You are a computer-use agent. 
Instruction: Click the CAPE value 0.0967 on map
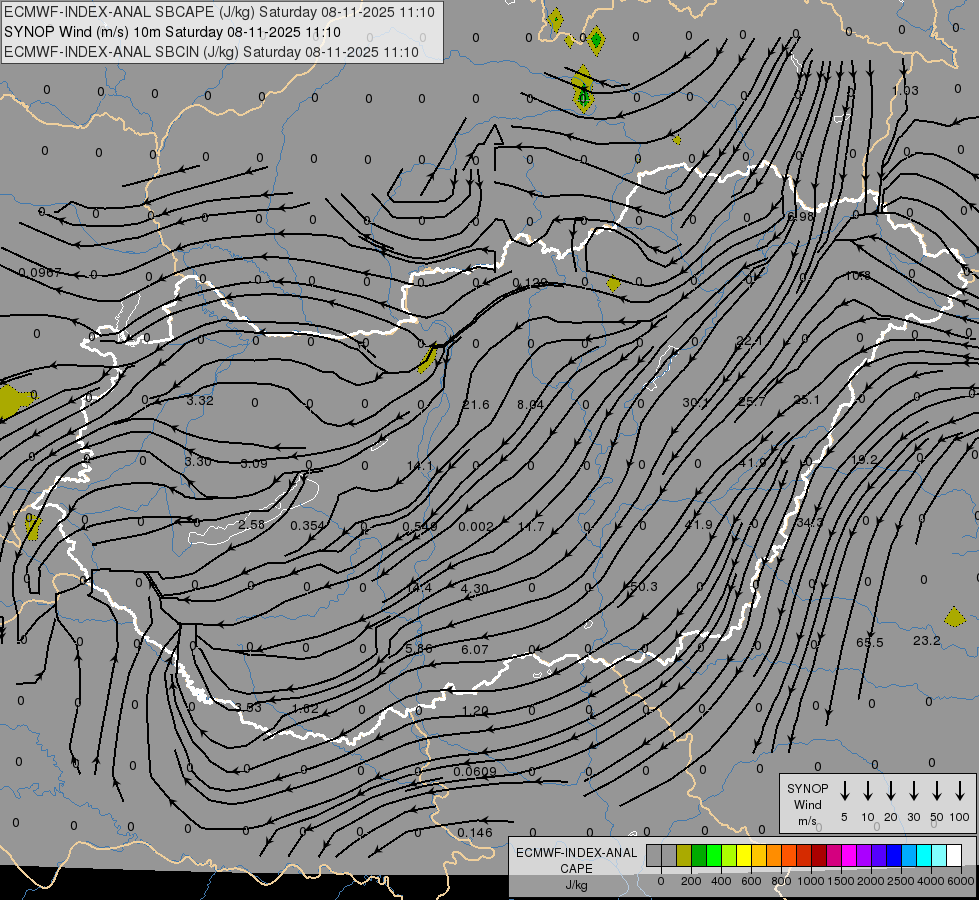pos(40,273)
